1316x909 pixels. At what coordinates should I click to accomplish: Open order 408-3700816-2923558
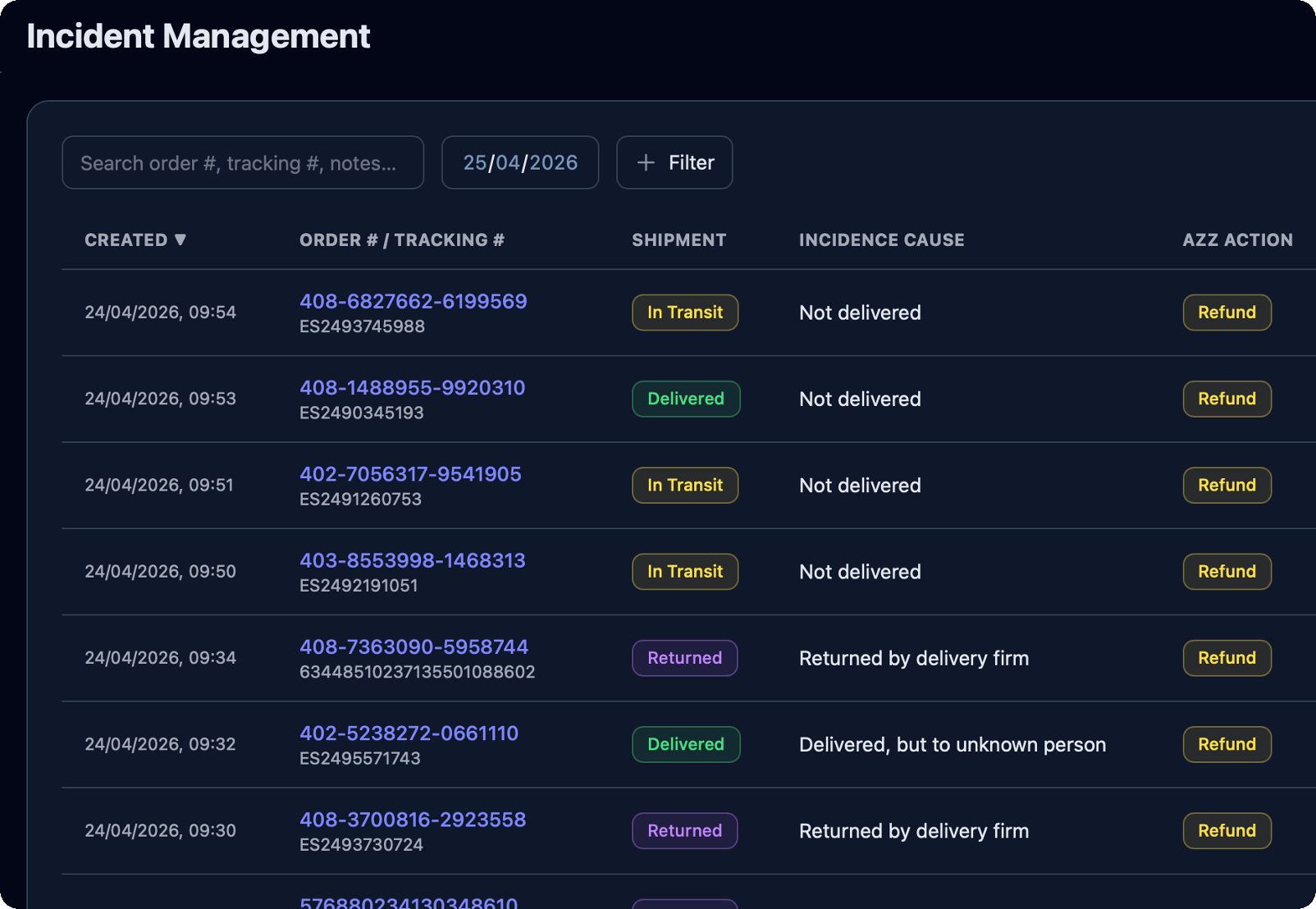[x=413, y=820]
